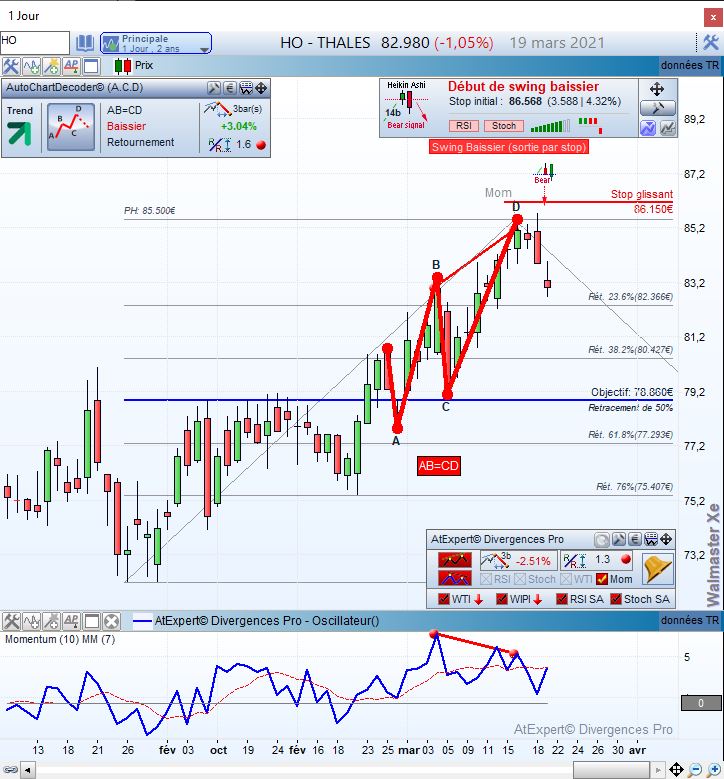Viewport: 724px width, 779px height.
Task: Open the book icon beside the ticker field
Action: pos(84,43)
